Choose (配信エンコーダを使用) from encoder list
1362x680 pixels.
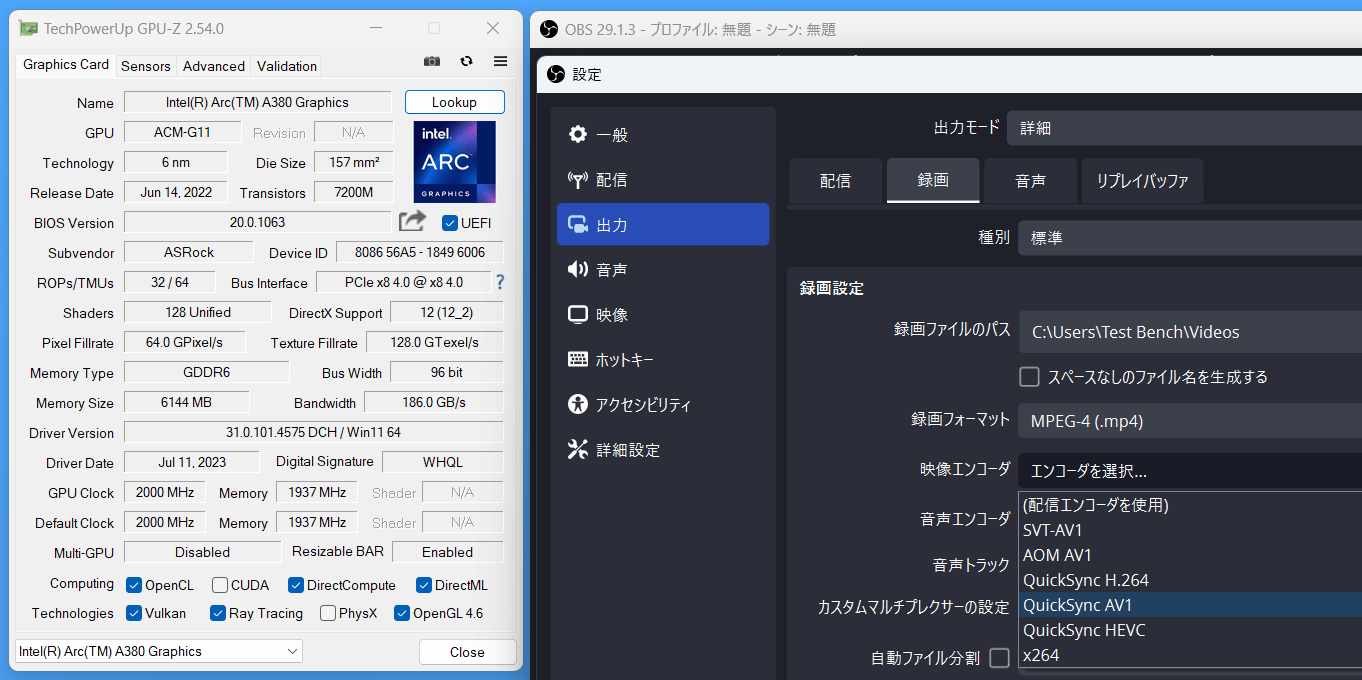[x=1190, y=505]
